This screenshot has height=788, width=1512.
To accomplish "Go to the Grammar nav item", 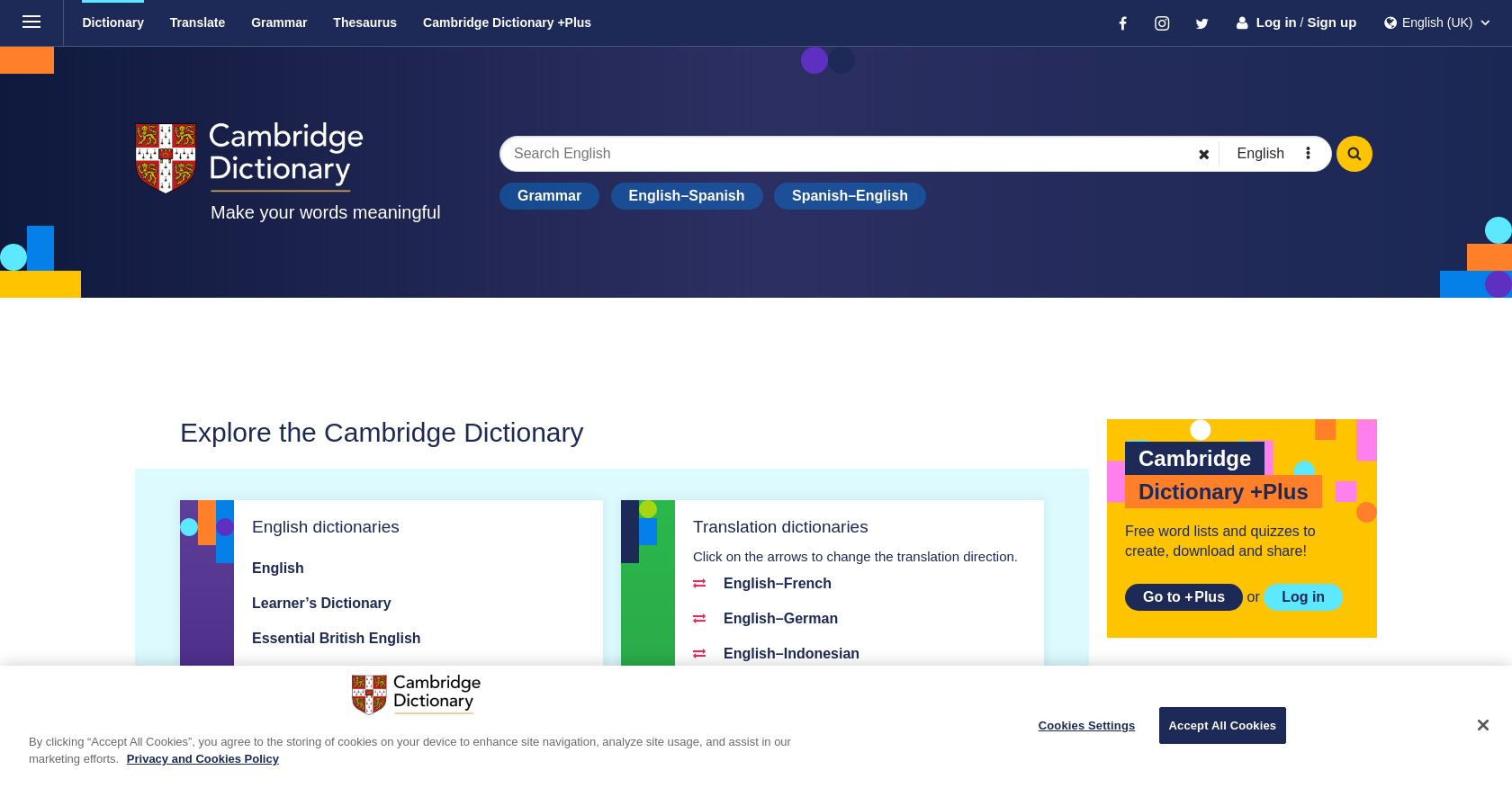I will (279, 22).
